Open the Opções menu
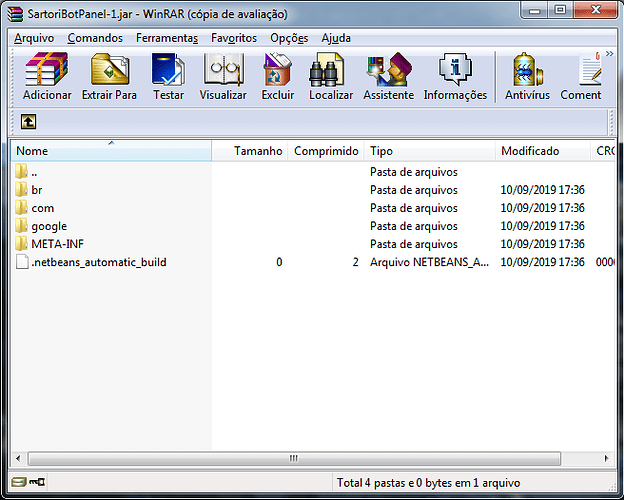The image size is (624, 500). 289,38
